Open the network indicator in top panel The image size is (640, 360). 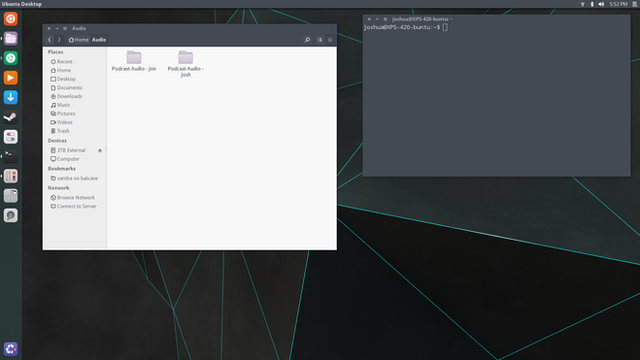(x=582, y=4)
